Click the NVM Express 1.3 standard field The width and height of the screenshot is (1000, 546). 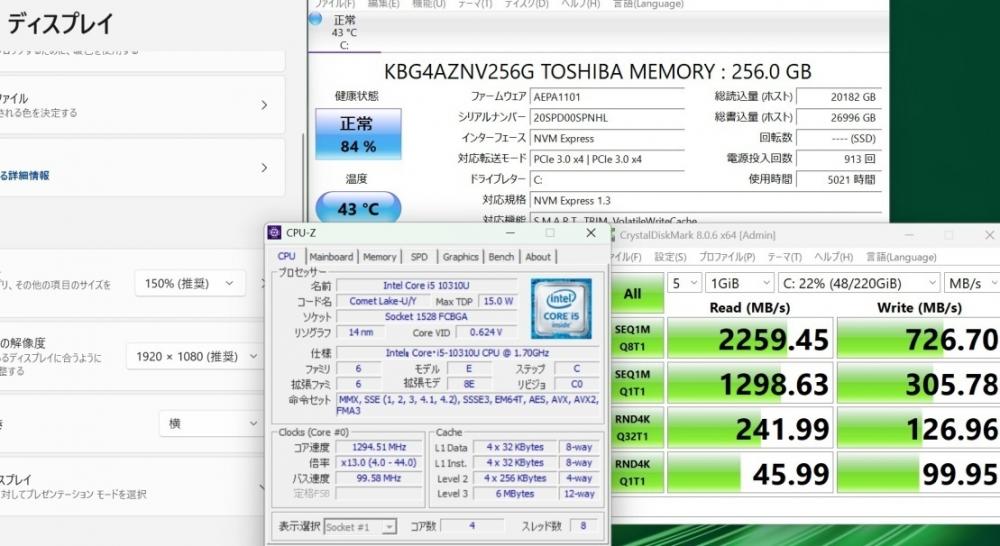705,200
